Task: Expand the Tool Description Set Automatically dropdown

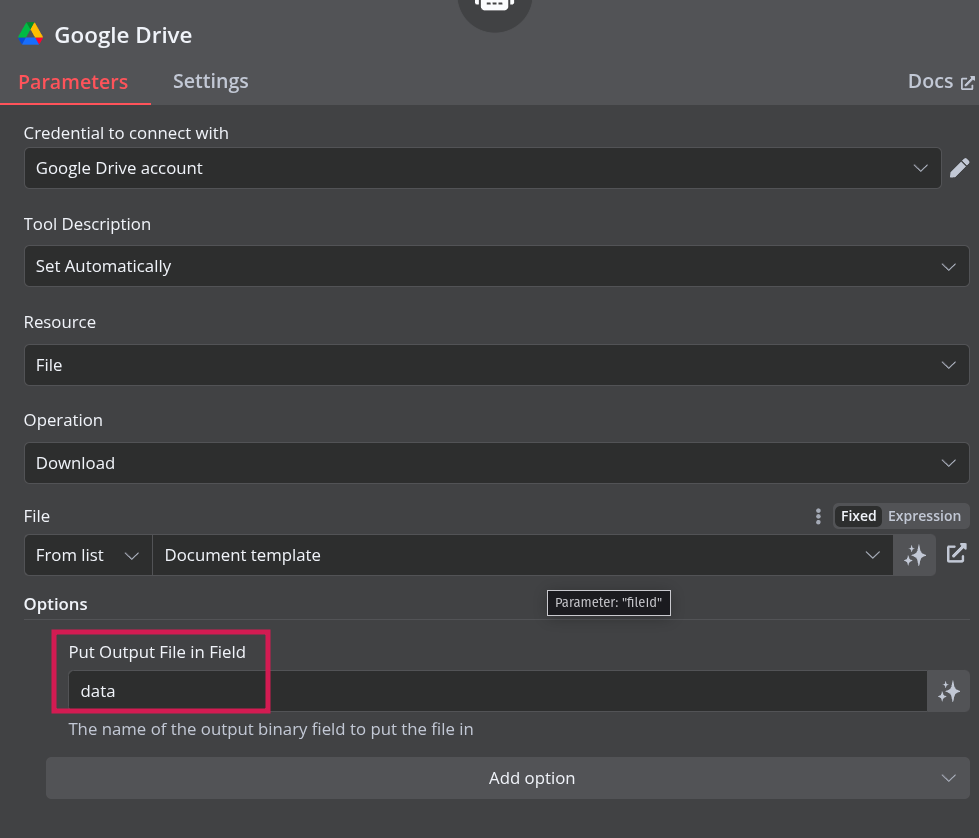Action: (x=496, y=267)
